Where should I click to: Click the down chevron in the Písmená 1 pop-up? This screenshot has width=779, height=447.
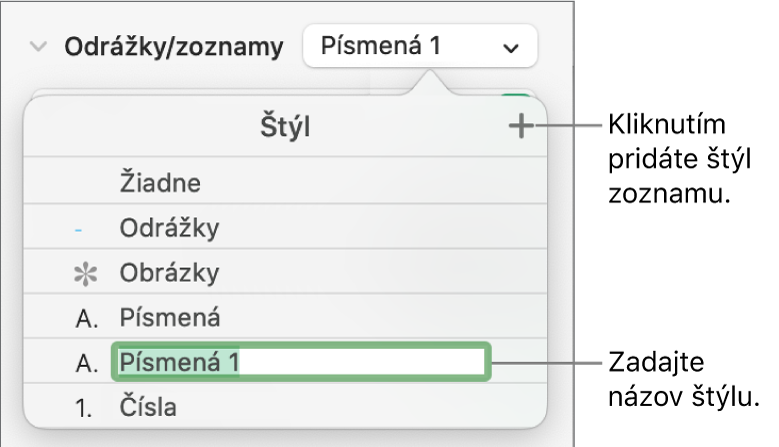[x=511, y=47]
